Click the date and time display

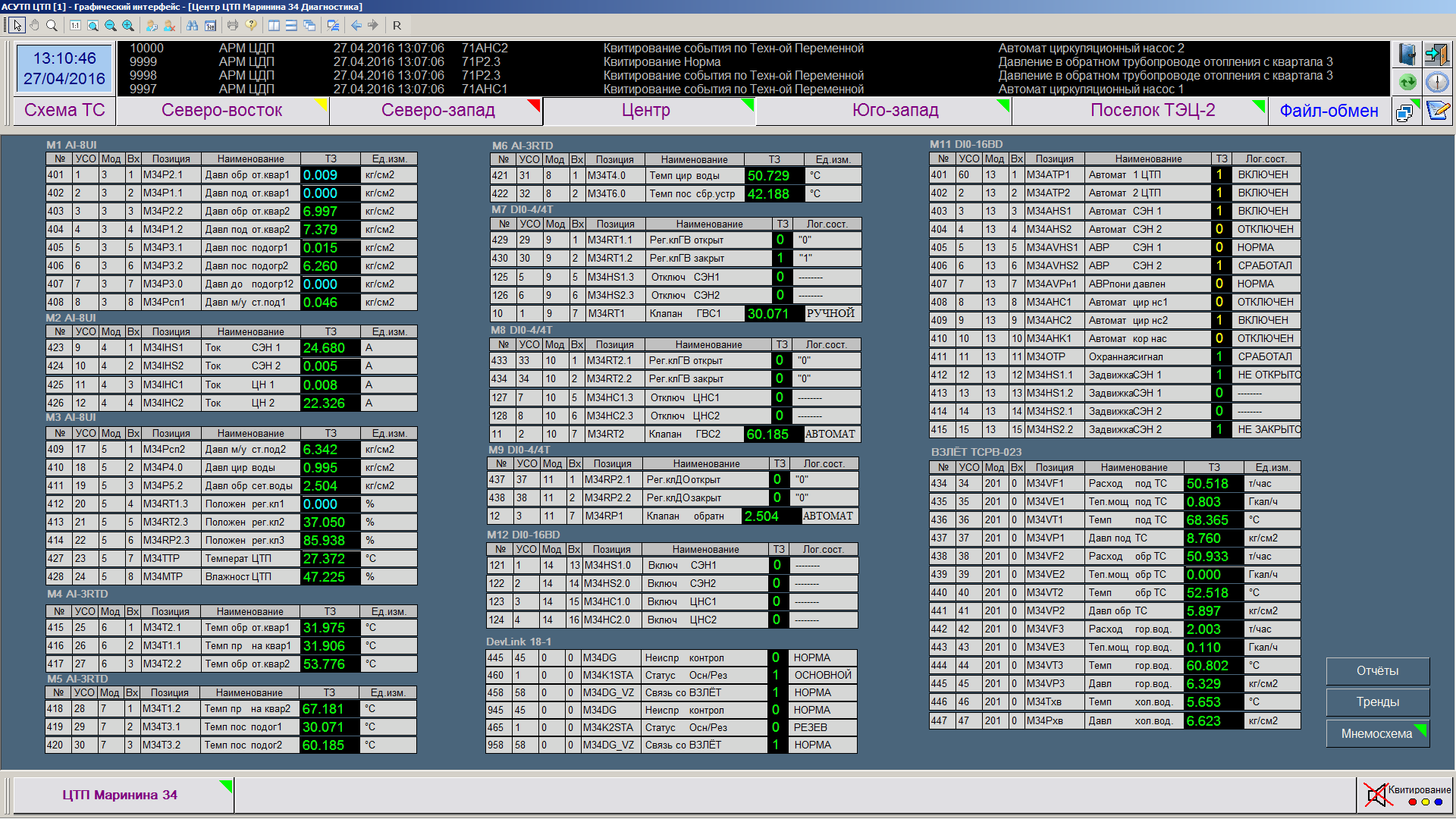[x=64, y=68]
